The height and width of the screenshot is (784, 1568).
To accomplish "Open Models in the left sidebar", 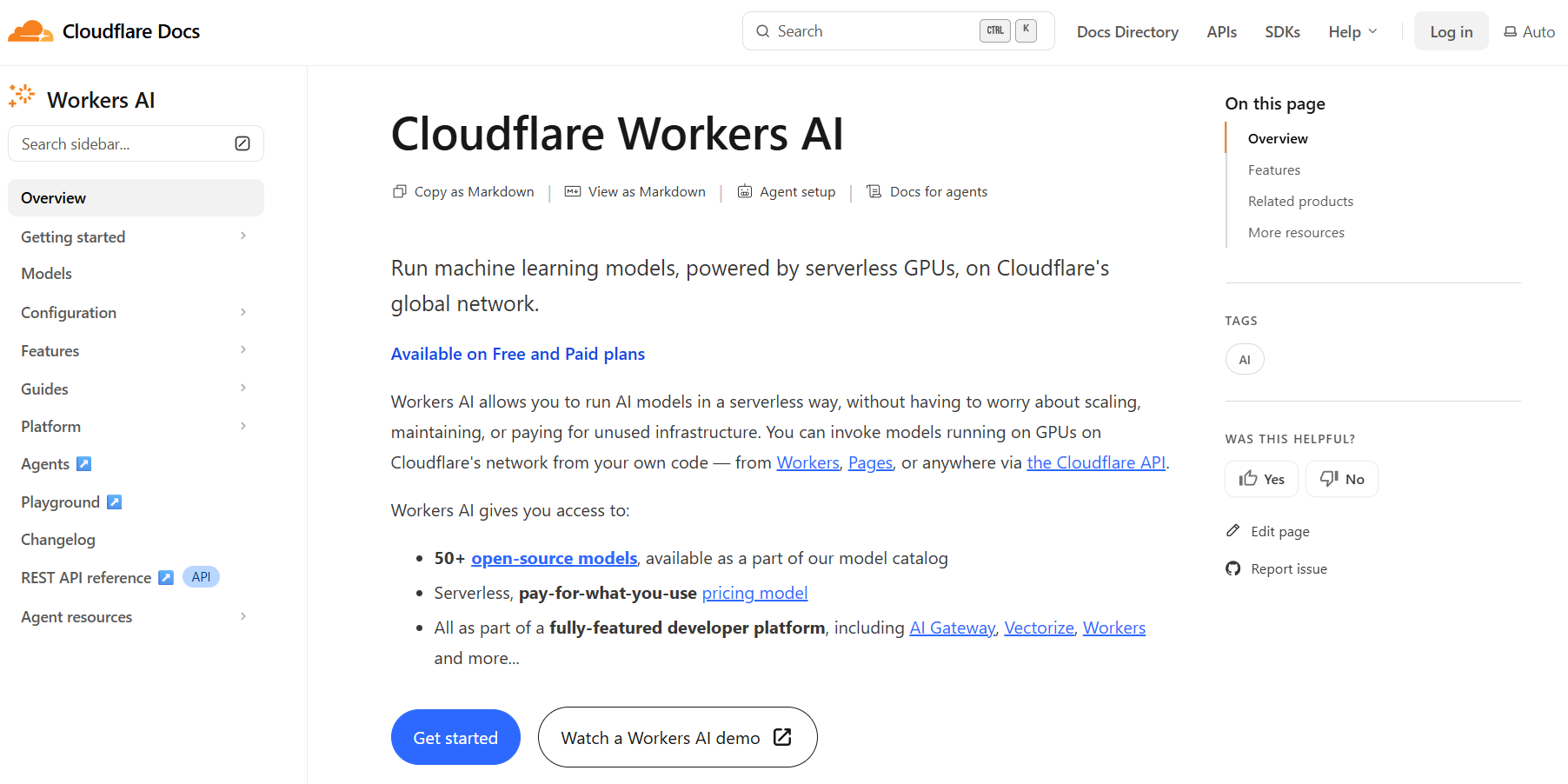I will pyautogui.click(x=47, y=274).
